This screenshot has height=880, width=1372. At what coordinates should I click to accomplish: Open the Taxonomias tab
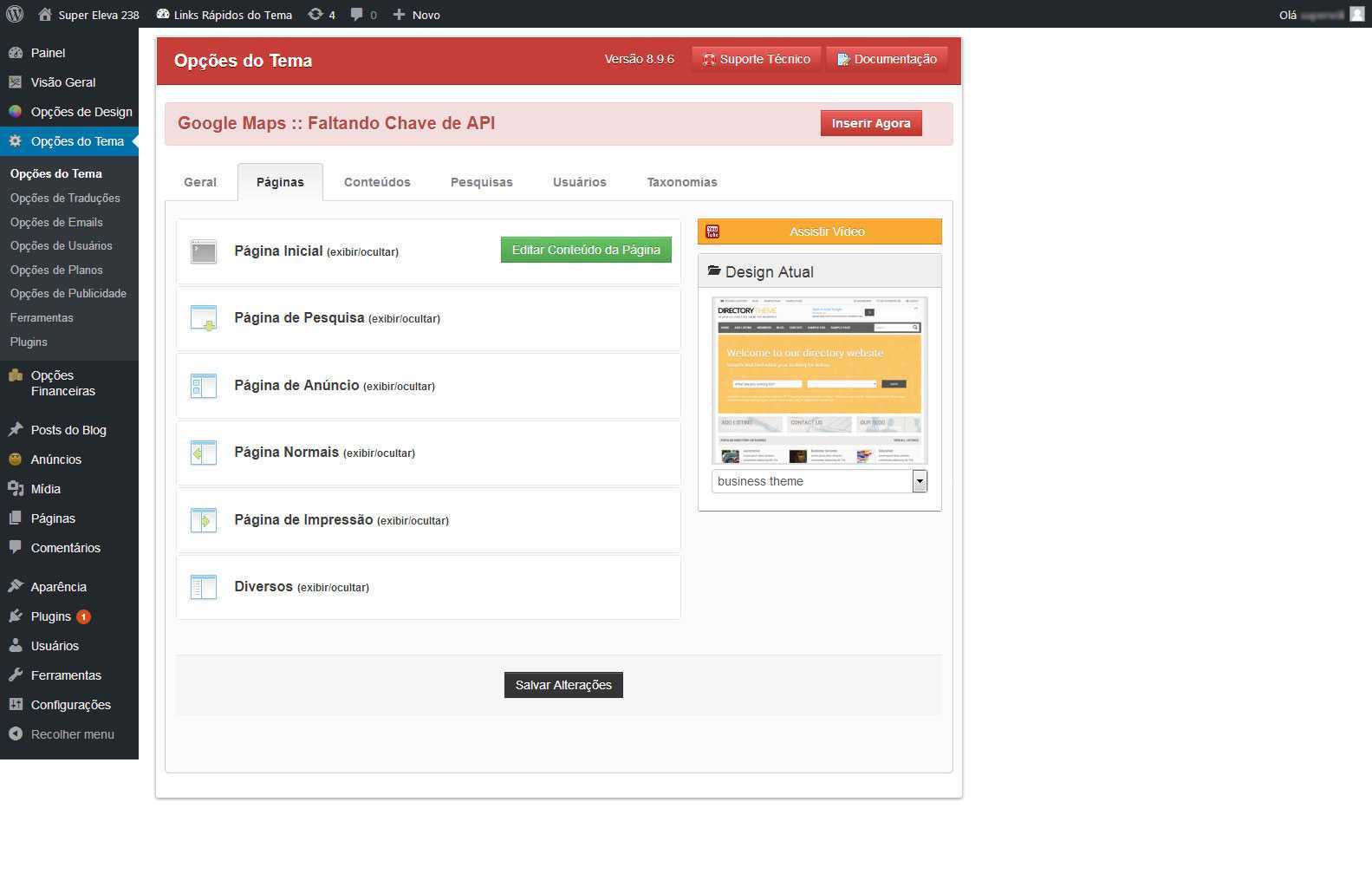(x=682, y=182)
